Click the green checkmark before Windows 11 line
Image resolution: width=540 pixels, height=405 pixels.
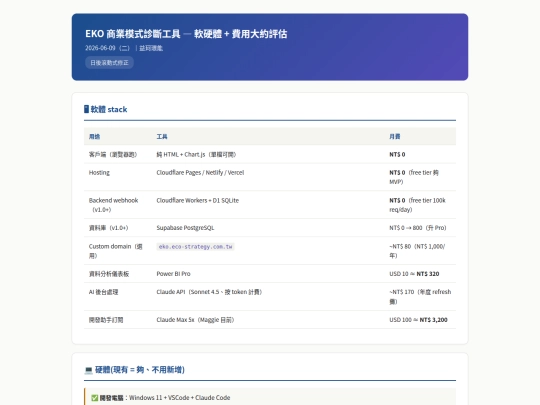click(95, 398)
